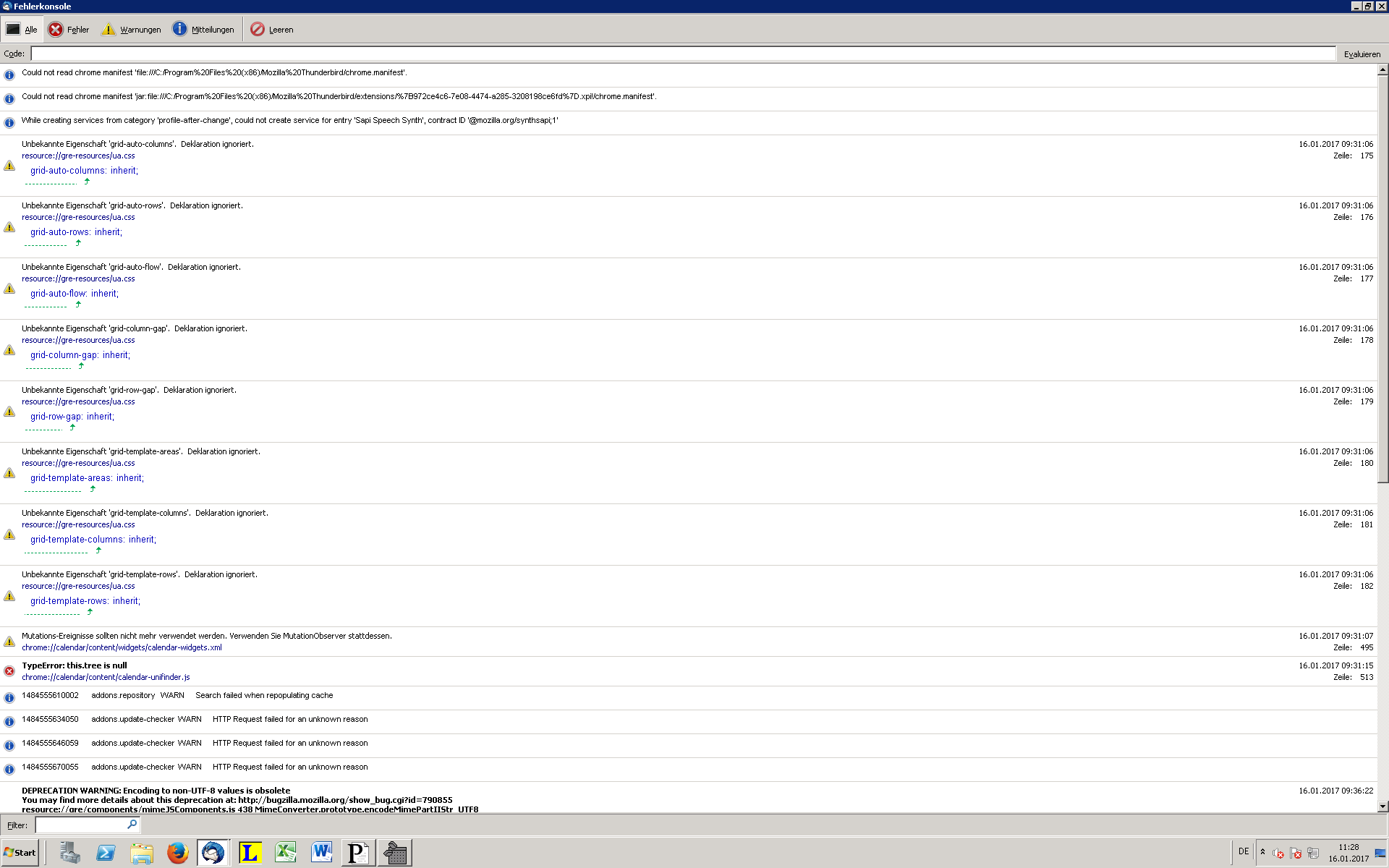
Task: Open Firefox from the taskbar
Action: (x=177, y=853)
